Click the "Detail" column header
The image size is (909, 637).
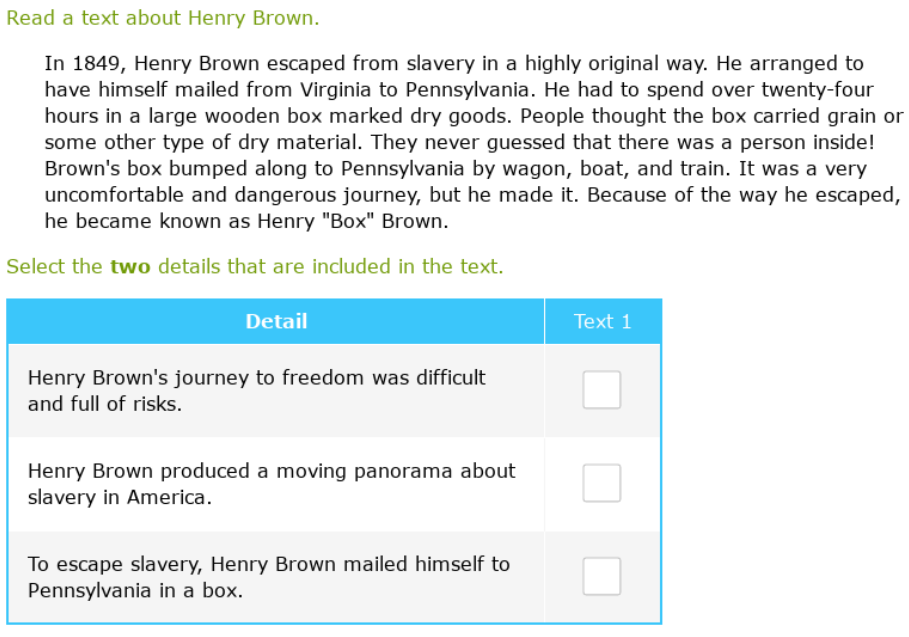276,321
